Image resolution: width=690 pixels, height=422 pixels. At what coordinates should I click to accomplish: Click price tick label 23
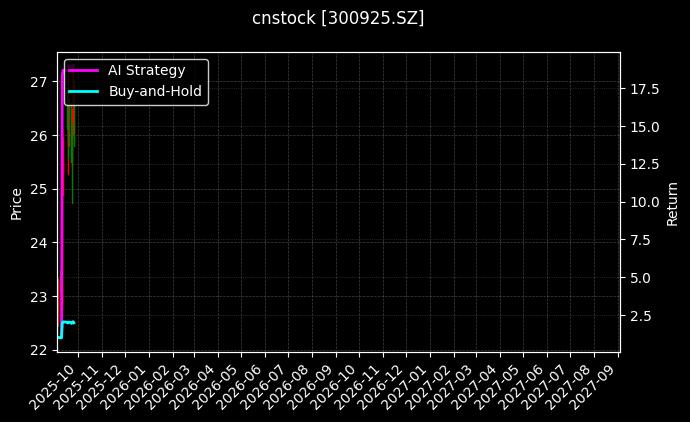pyautogui.click(x=38, y=297)
